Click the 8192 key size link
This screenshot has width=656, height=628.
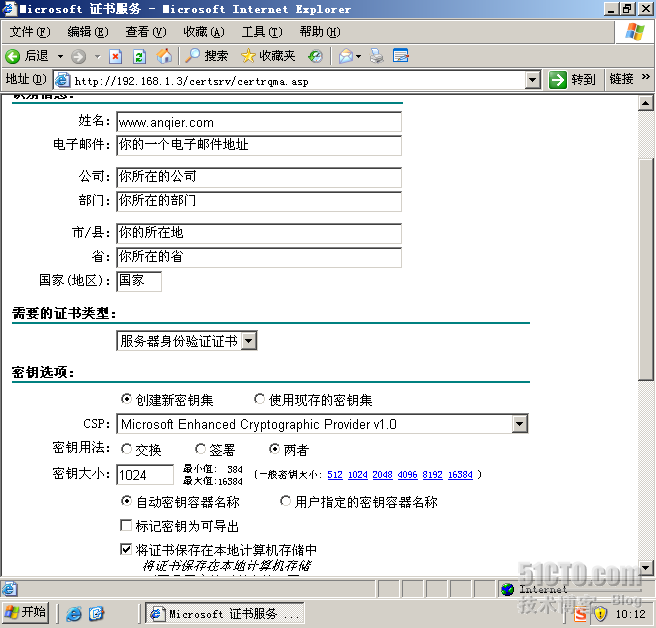point(432,474)
